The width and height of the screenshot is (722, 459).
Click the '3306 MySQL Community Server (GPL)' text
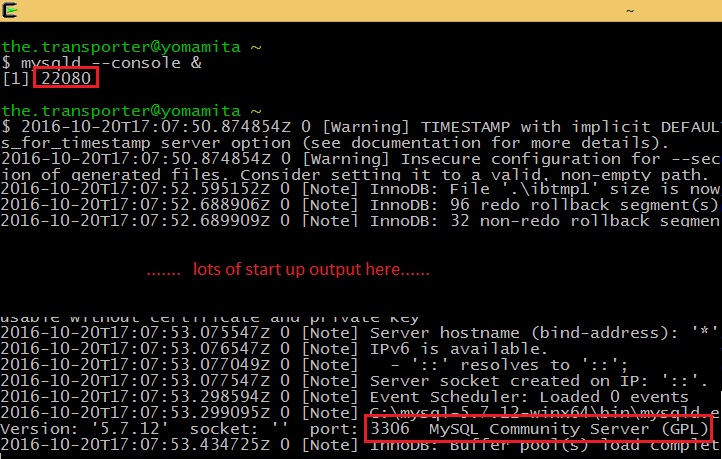click(x=540, y=429)
